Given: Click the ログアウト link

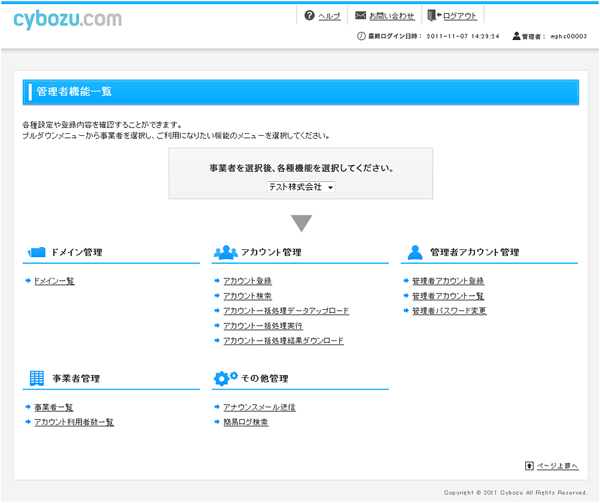Looking at the screenshot, I should click(x=460, y=17).
